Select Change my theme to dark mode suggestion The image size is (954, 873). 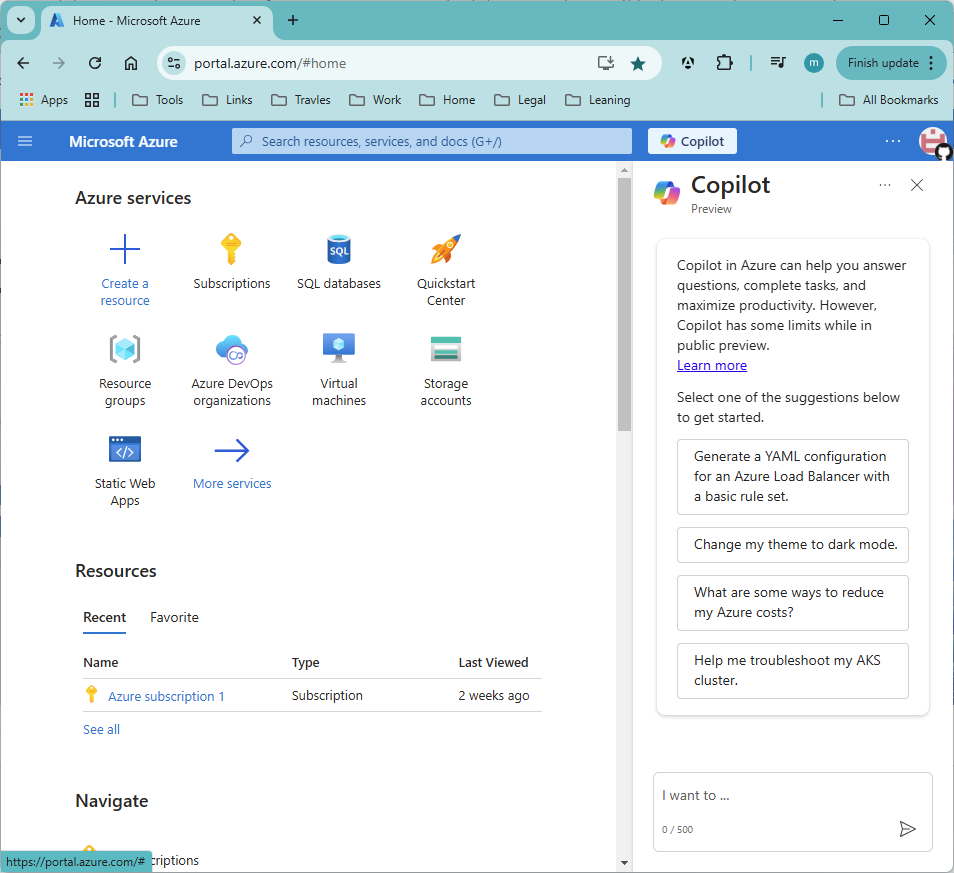[x=793, y=544]
